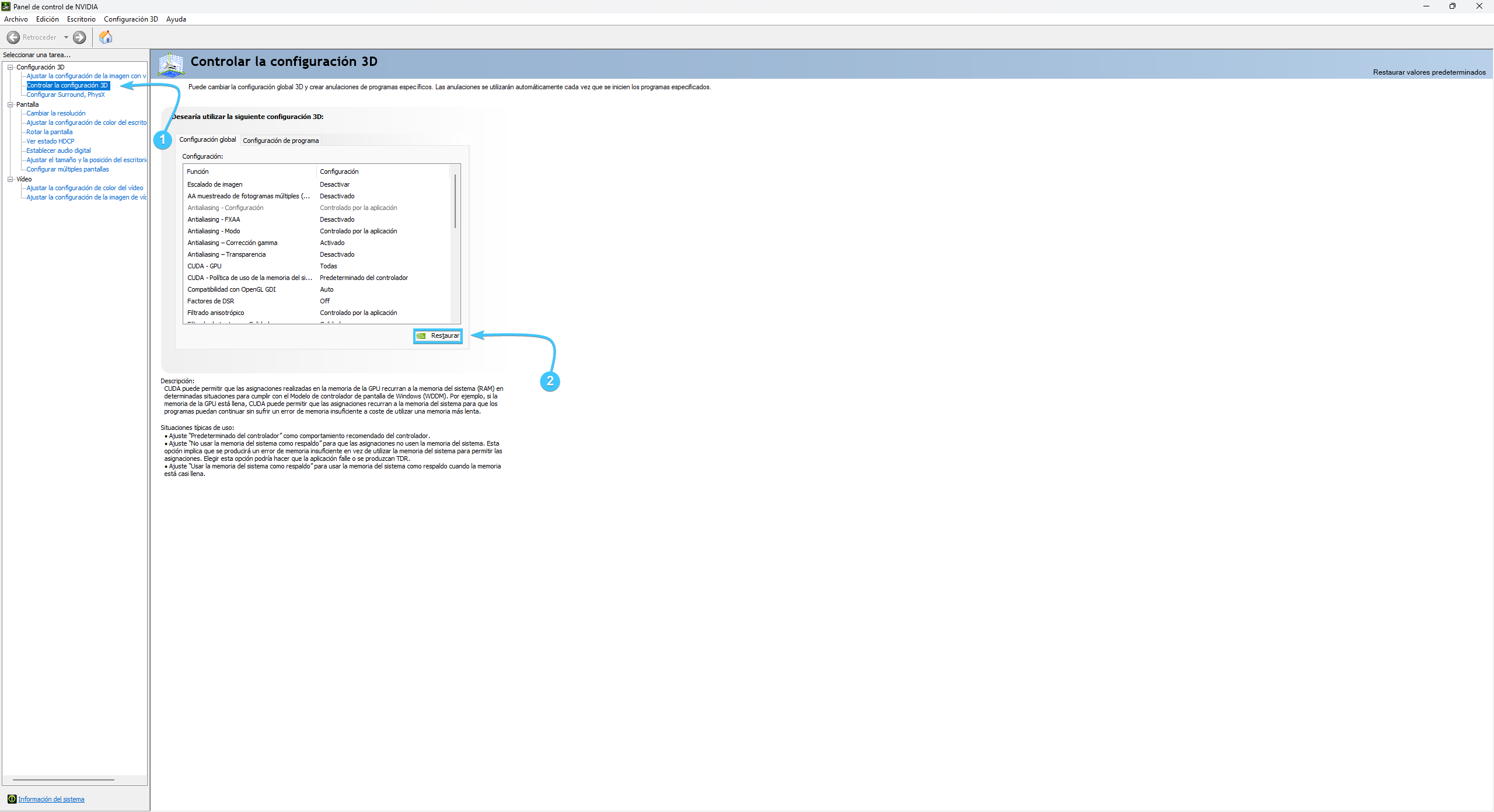
Task: Select the Antialiasing - Modo row
Action: point(318,231)
